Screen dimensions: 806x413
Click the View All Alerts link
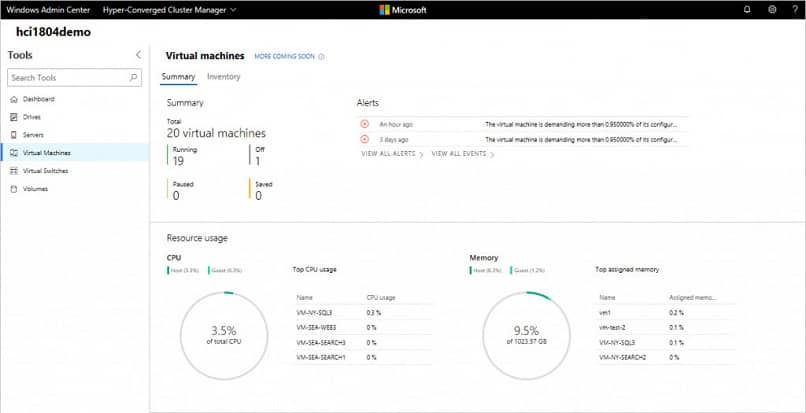[389, 155]
